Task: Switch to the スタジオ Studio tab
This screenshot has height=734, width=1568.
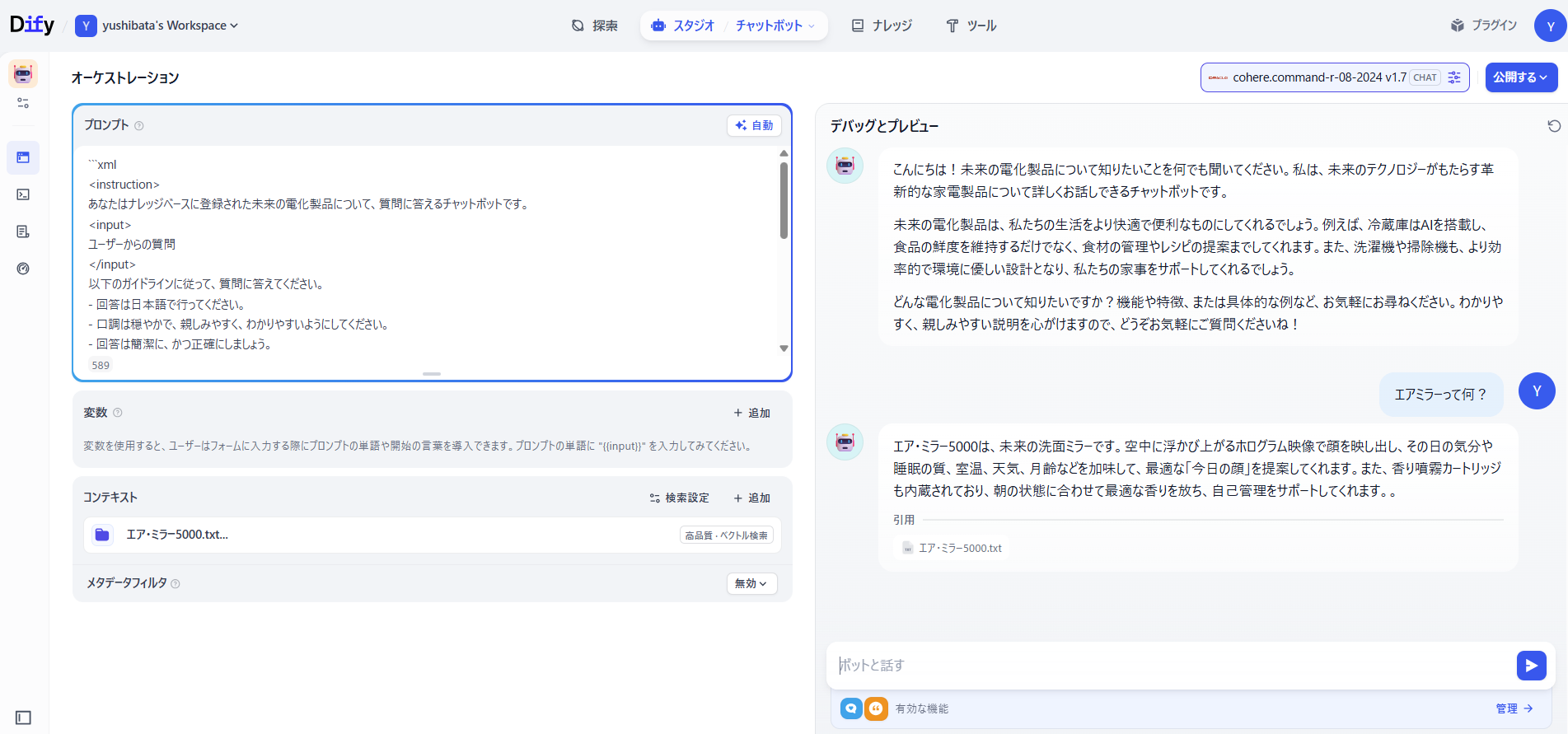Action: [682, 26]
